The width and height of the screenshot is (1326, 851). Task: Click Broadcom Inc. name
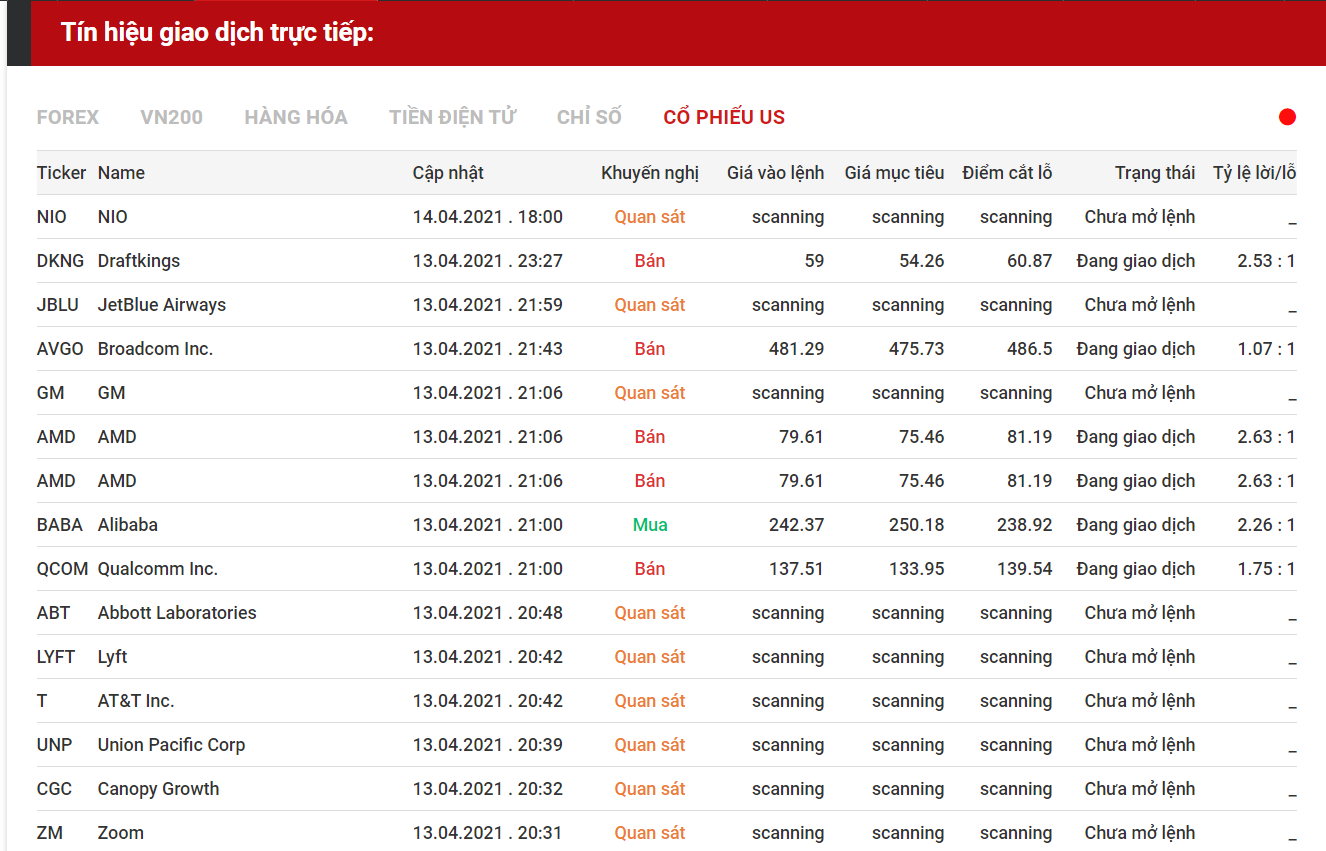pyautogui.click(x=156, y=349)
